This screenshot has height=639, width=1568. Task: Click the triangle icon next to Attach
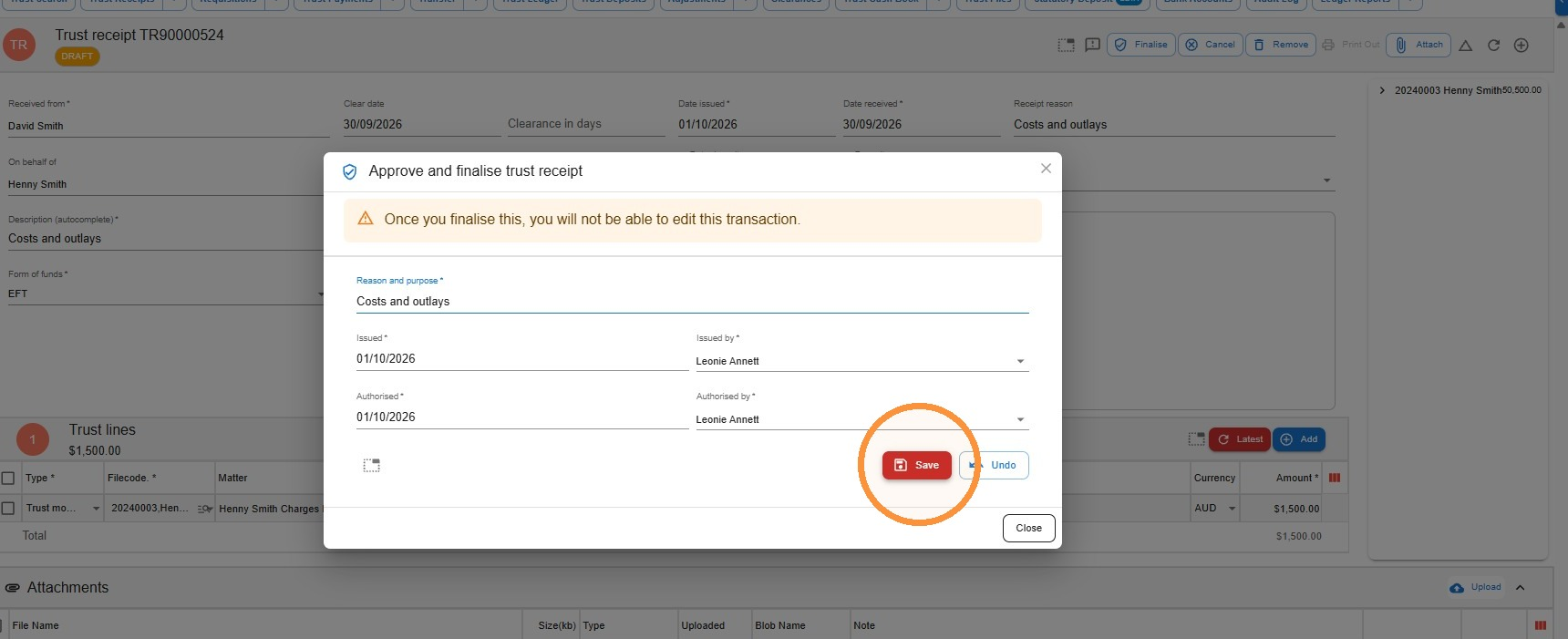click(x=1466, y=46)
